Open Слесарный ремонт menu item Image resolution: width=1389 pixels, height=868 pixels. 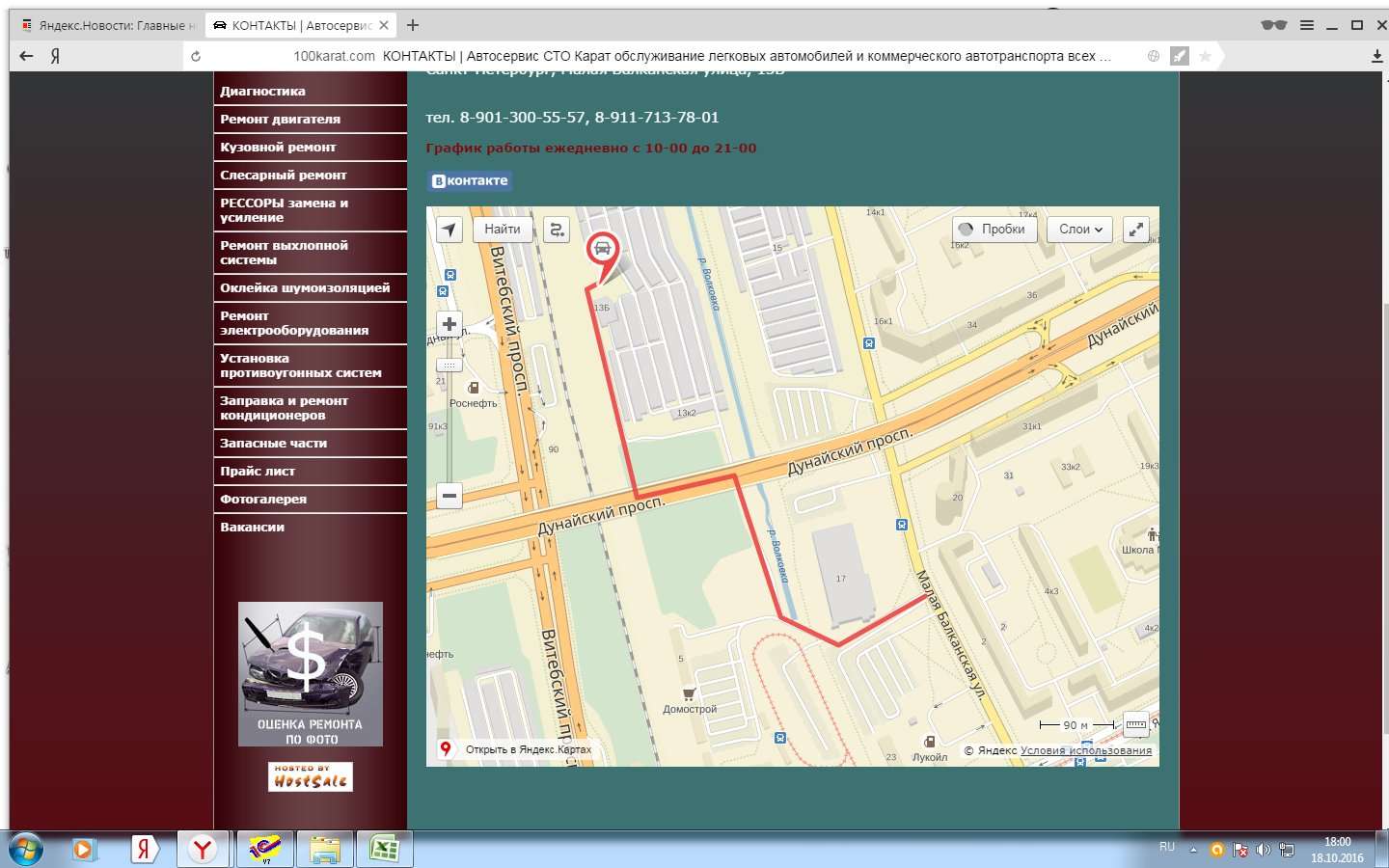click(311, 176)
